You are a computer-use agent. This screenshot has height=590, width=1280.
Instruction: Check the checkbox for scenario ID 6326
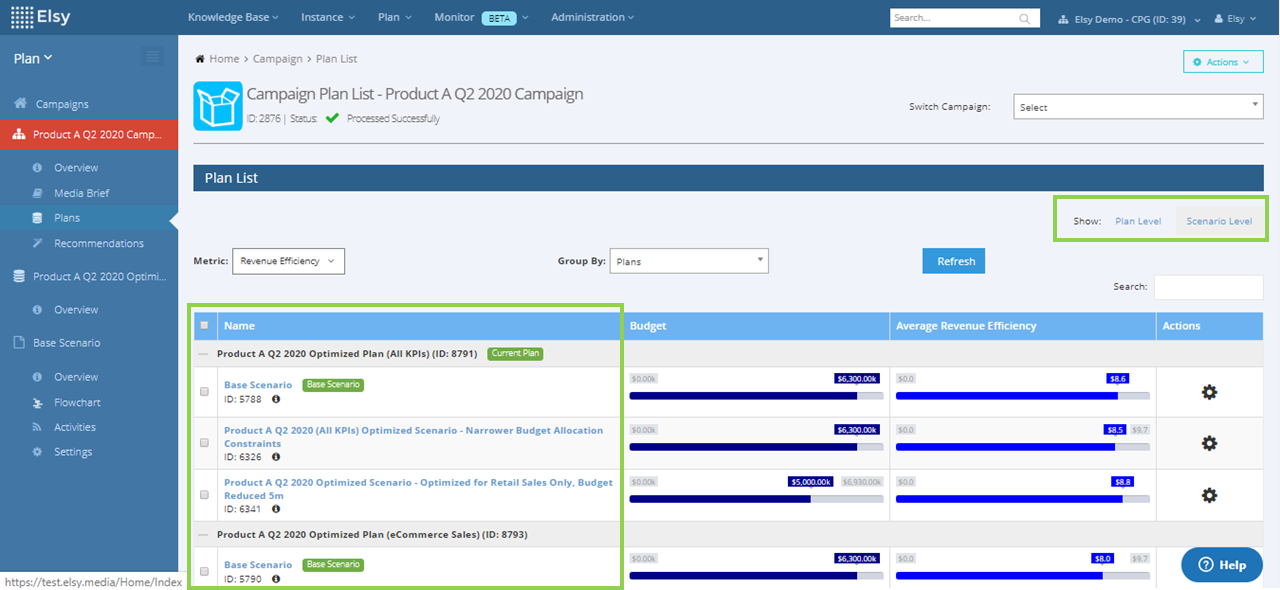tap(204, 443)
